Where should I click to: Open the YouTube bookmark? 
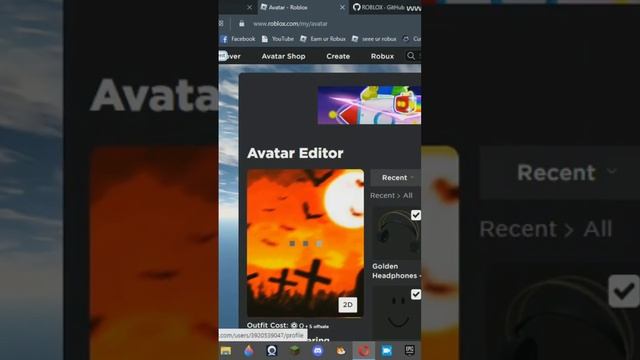(278, 39)
